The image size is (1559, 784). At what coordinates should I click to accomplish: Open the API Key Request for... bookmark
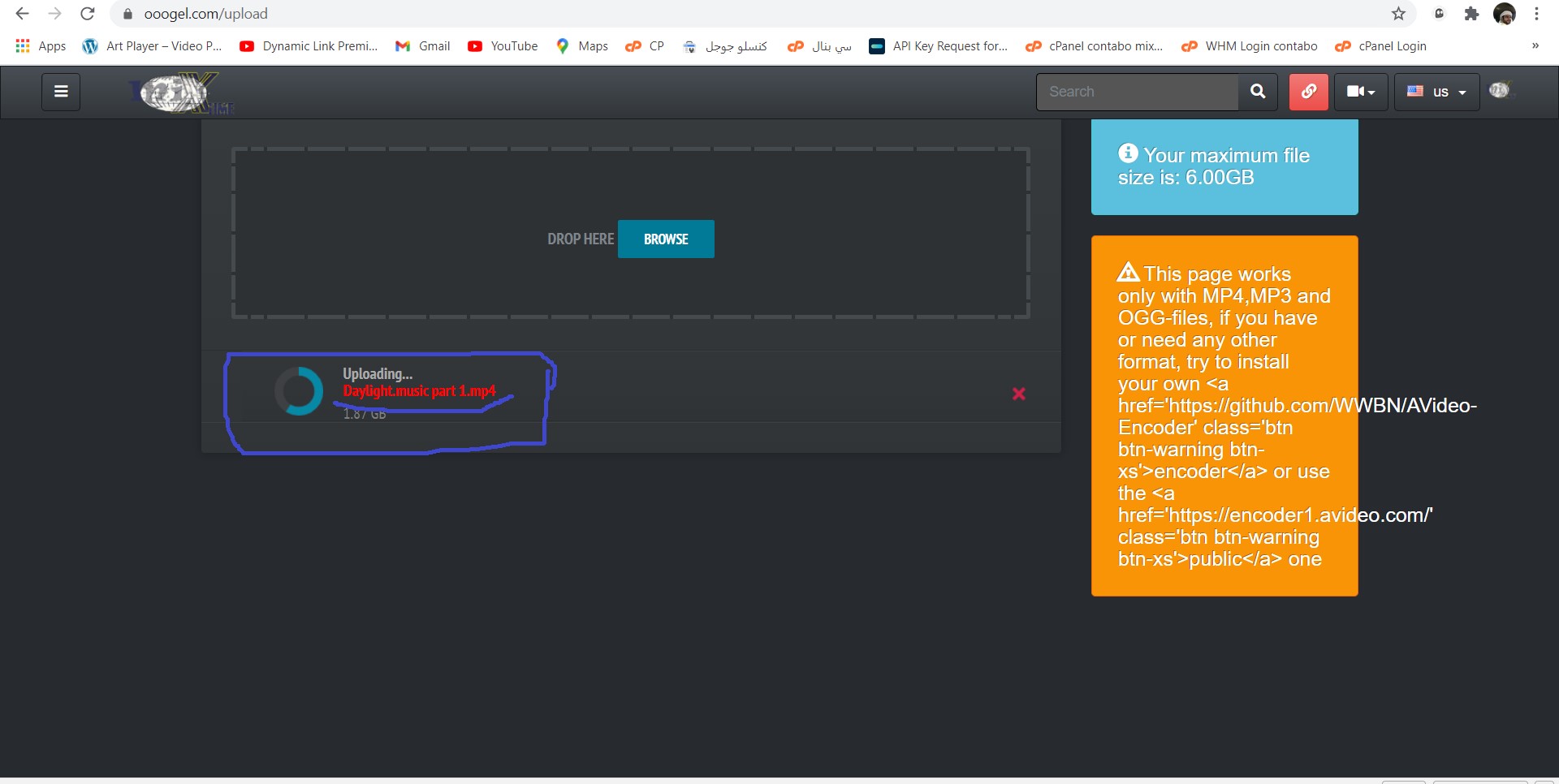click(x=939, y=46)
